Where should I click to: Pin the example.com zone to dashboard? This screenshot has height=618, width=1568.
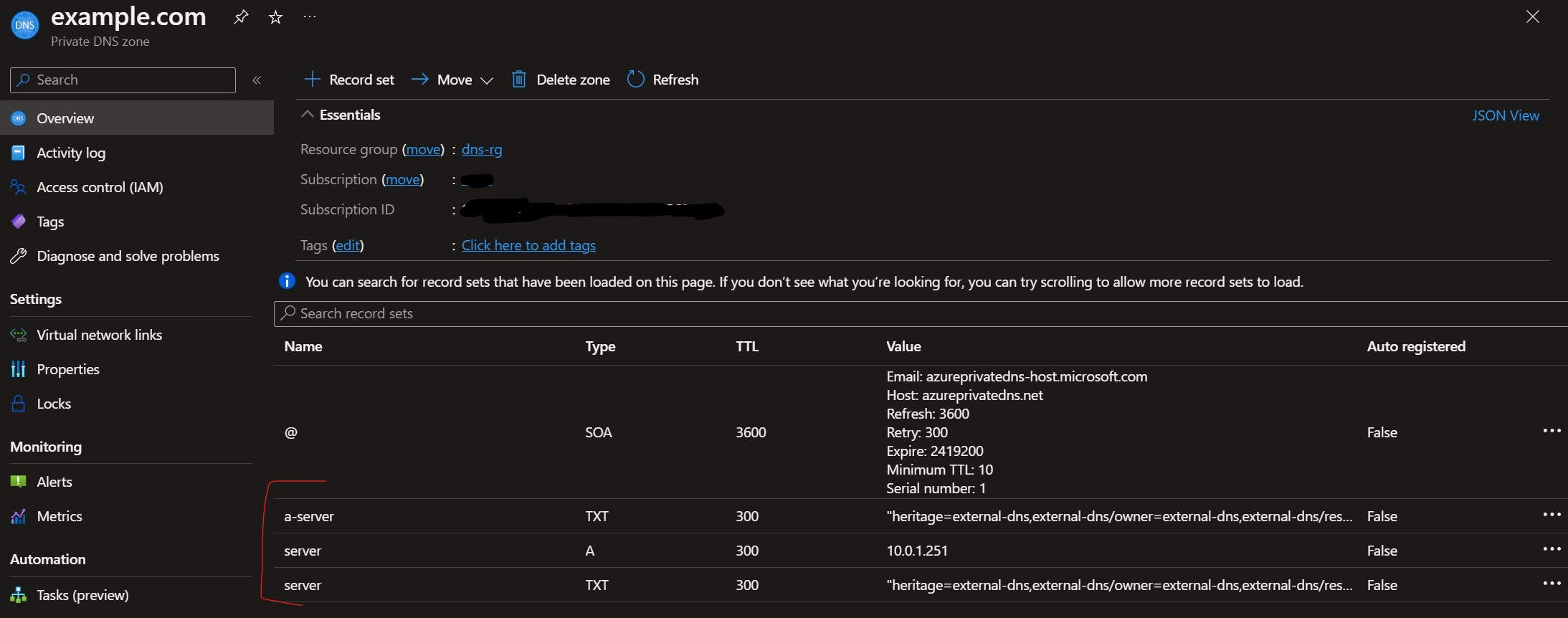pos(241,17)
